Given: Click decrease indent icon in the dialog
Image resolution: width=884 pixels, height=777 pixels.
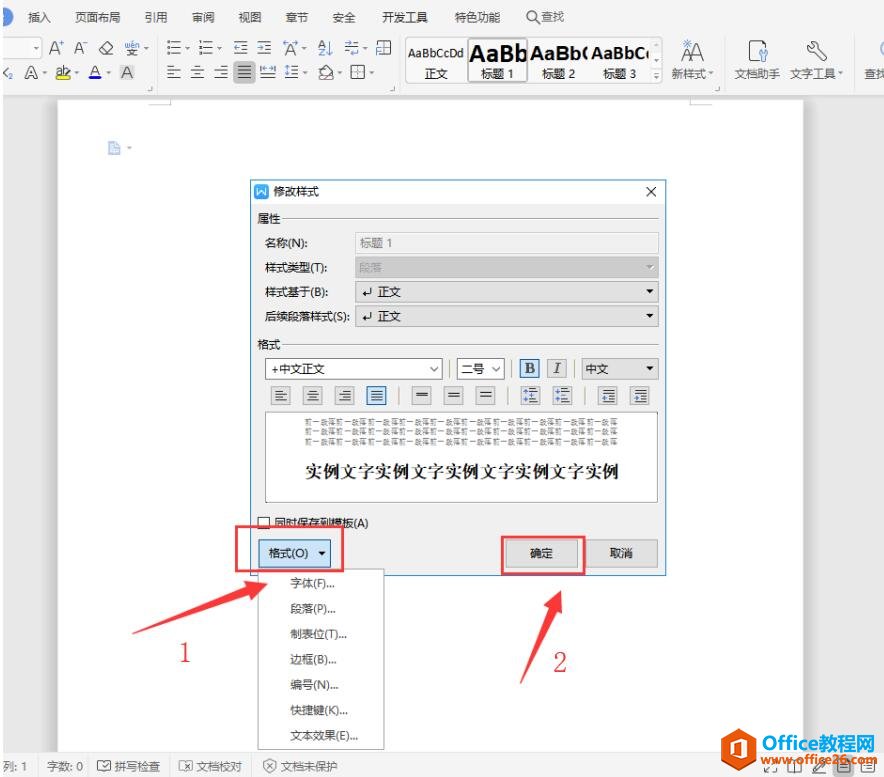Looking at the screenshot, I should pyautogui.click(x=607, y=396).
